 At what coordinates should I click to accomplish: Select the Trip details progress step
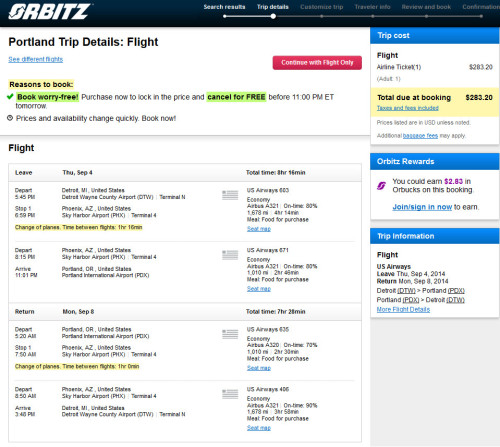[273, 7]
